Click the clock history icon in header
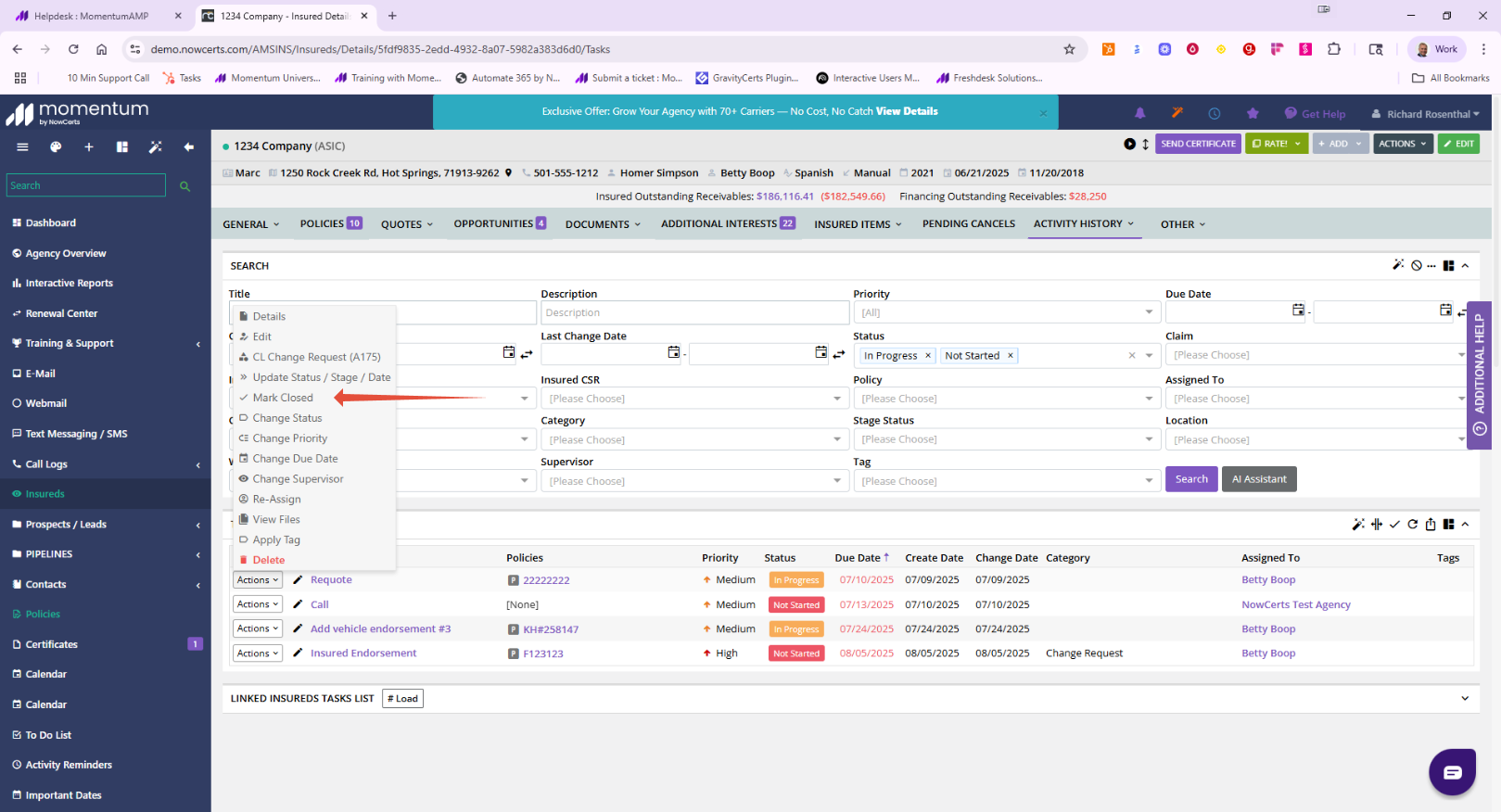Screen dimensions: 1501x812 (1214, 113)
